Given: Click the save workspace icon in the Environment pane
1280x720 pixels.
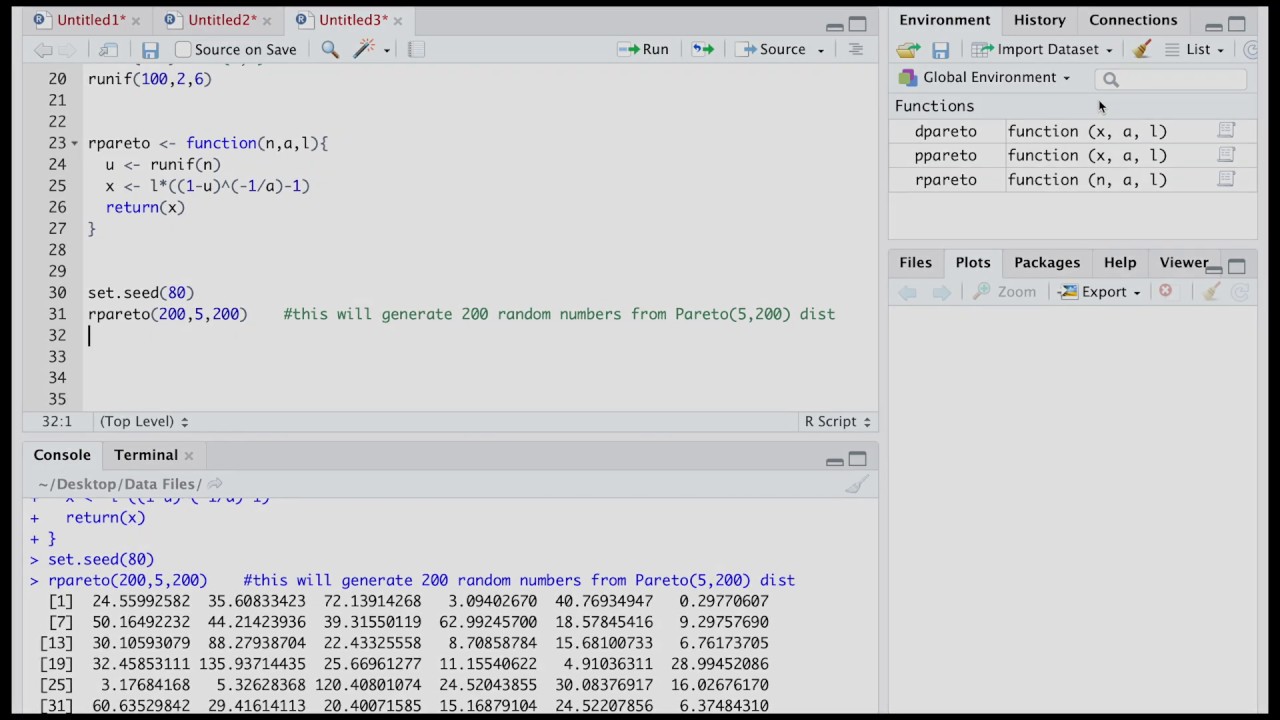Looking at the screenshot, I should pos(940,49).
